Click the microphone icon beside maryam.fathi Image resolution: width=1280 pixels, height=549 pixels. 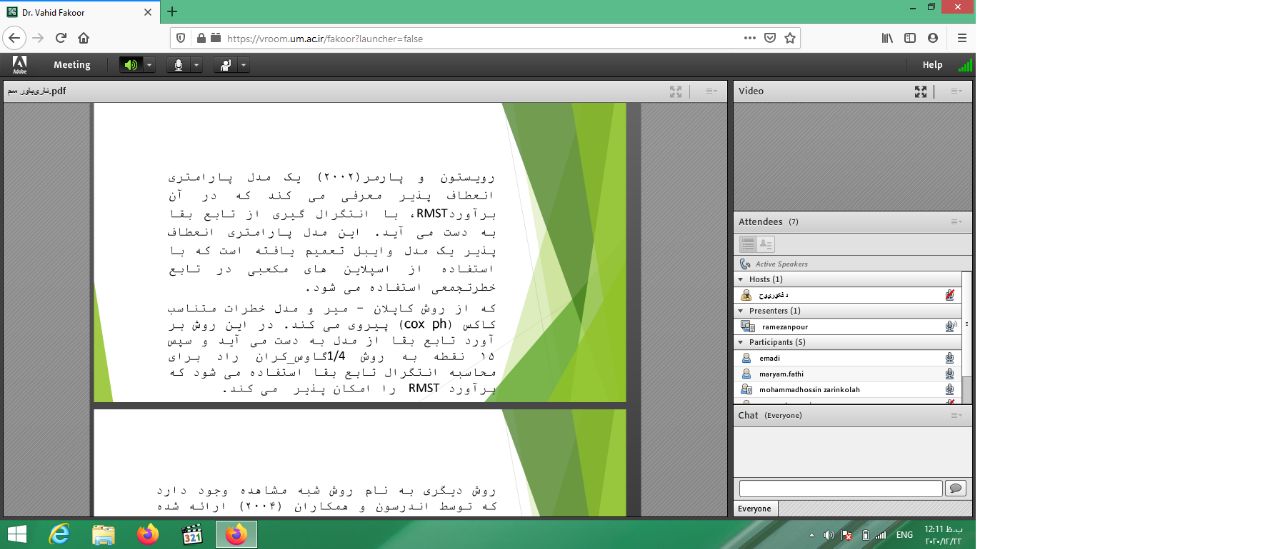949,374
